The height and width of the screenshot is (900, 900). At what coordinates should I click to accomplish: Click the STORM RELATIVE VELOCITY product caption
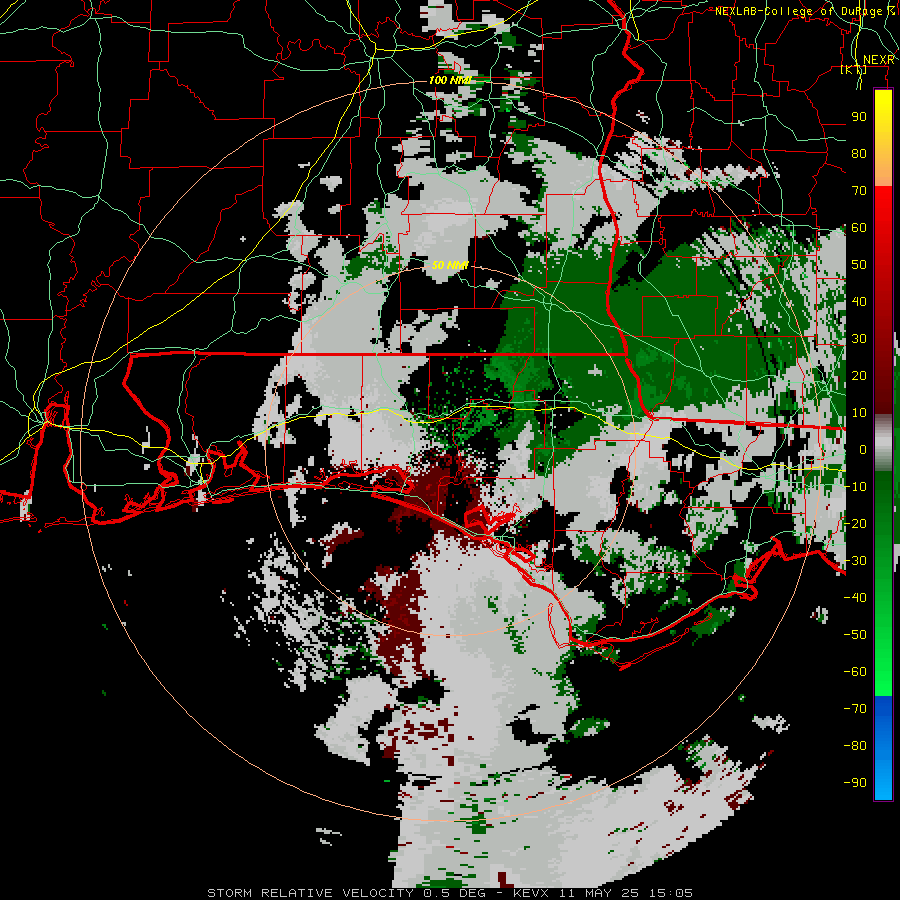click(x=310, y=893)
